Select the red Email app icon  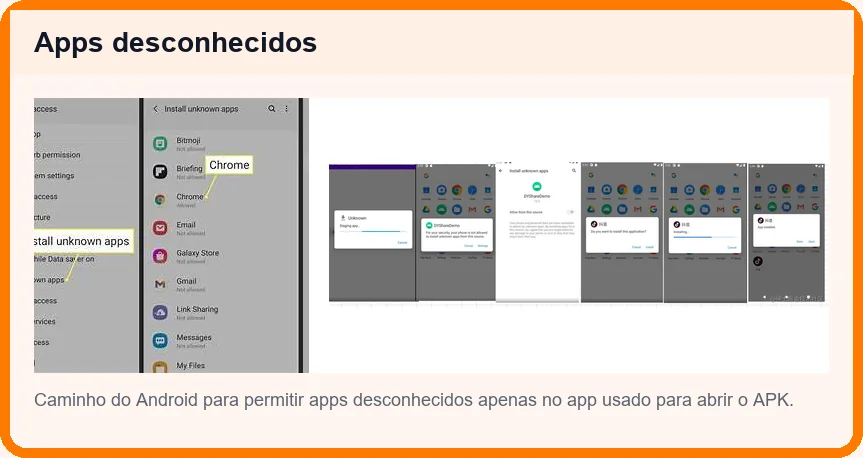160,228
